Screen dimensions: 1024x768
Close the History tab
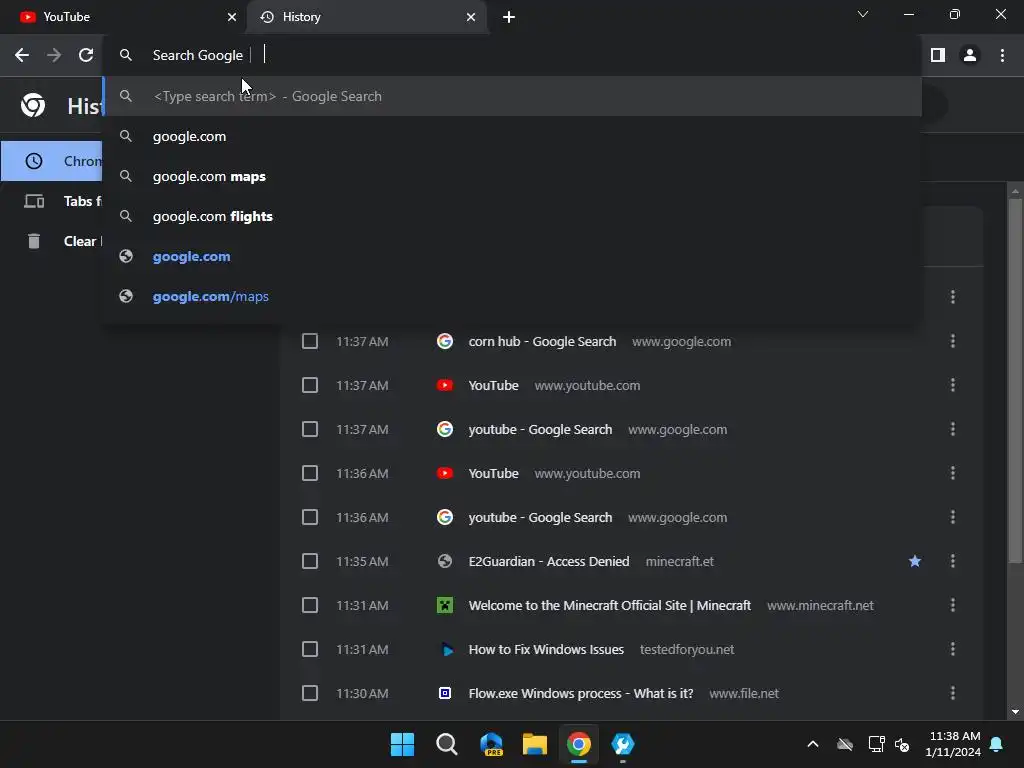pos(471,17)
